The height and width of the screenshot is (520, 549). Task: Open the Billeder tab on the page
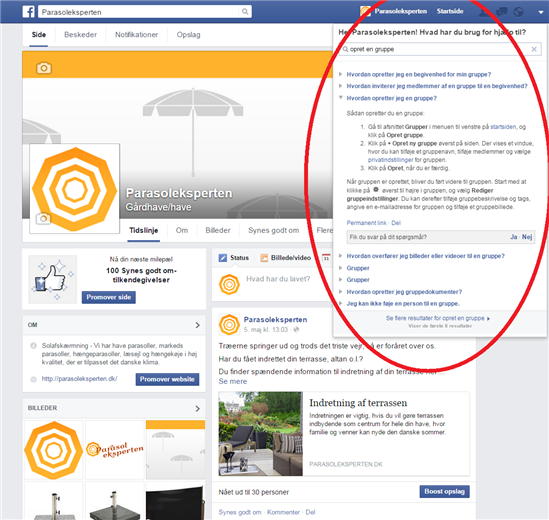click(218, 230)
